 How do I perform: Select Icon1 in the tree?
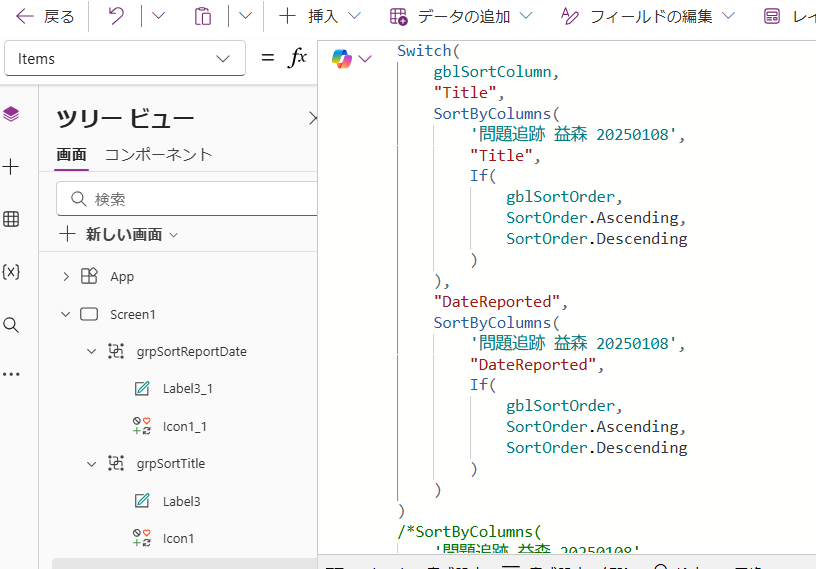(178, 538)
